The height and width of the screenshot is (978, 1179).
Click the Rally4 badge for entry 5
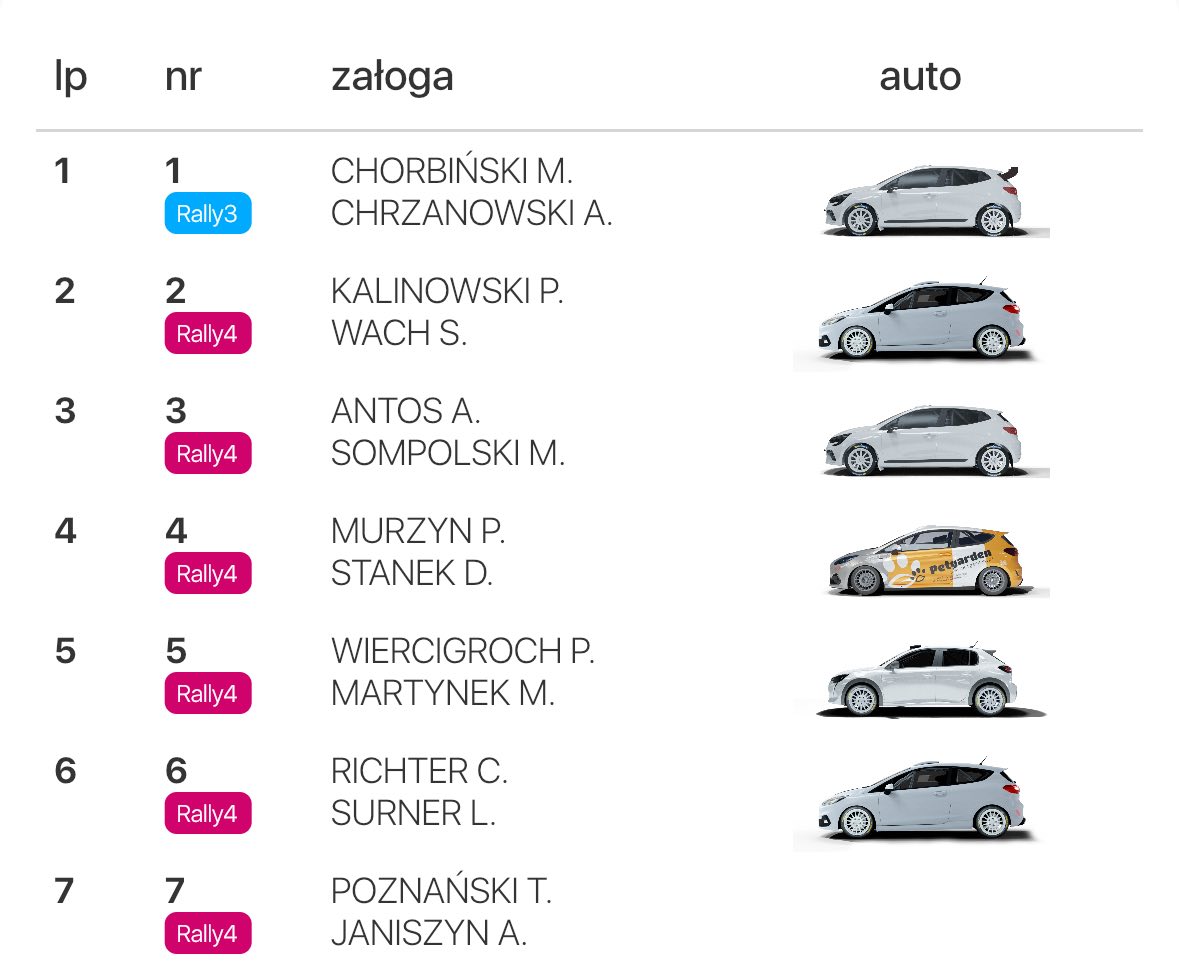(x=208, y=693)
